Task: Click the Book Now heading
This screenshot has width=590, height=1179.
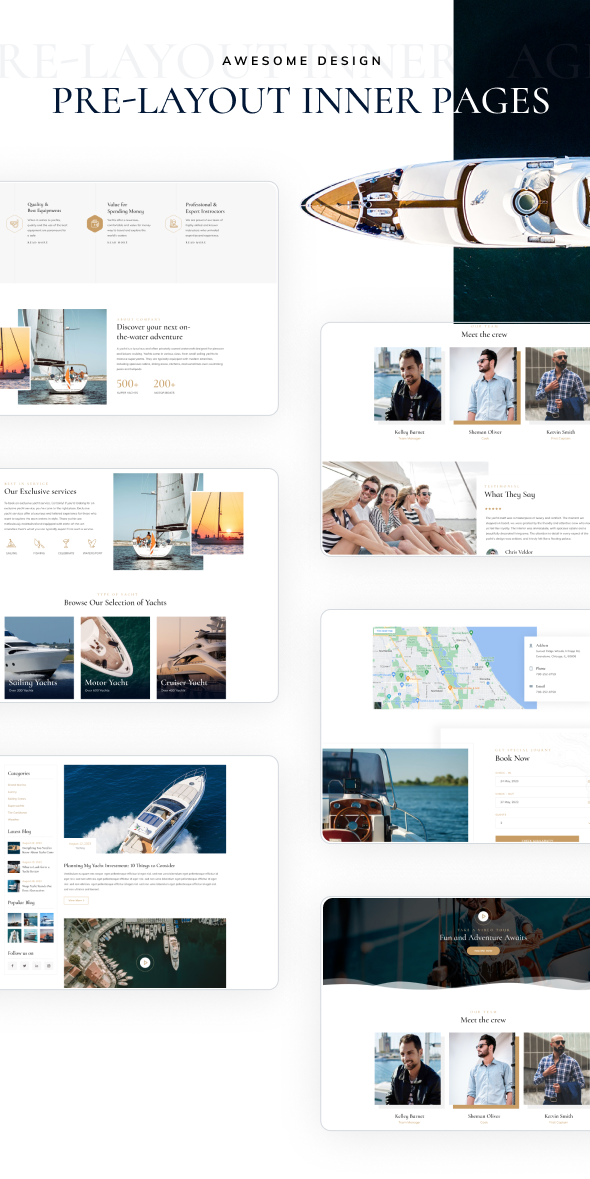Action: point(513,758)
